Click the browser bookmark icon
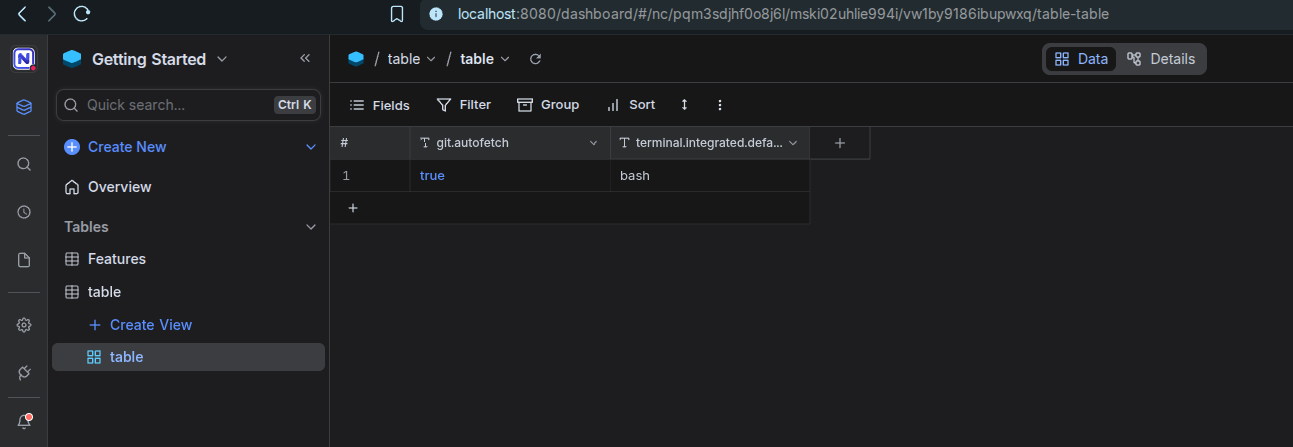 (397, 14)
